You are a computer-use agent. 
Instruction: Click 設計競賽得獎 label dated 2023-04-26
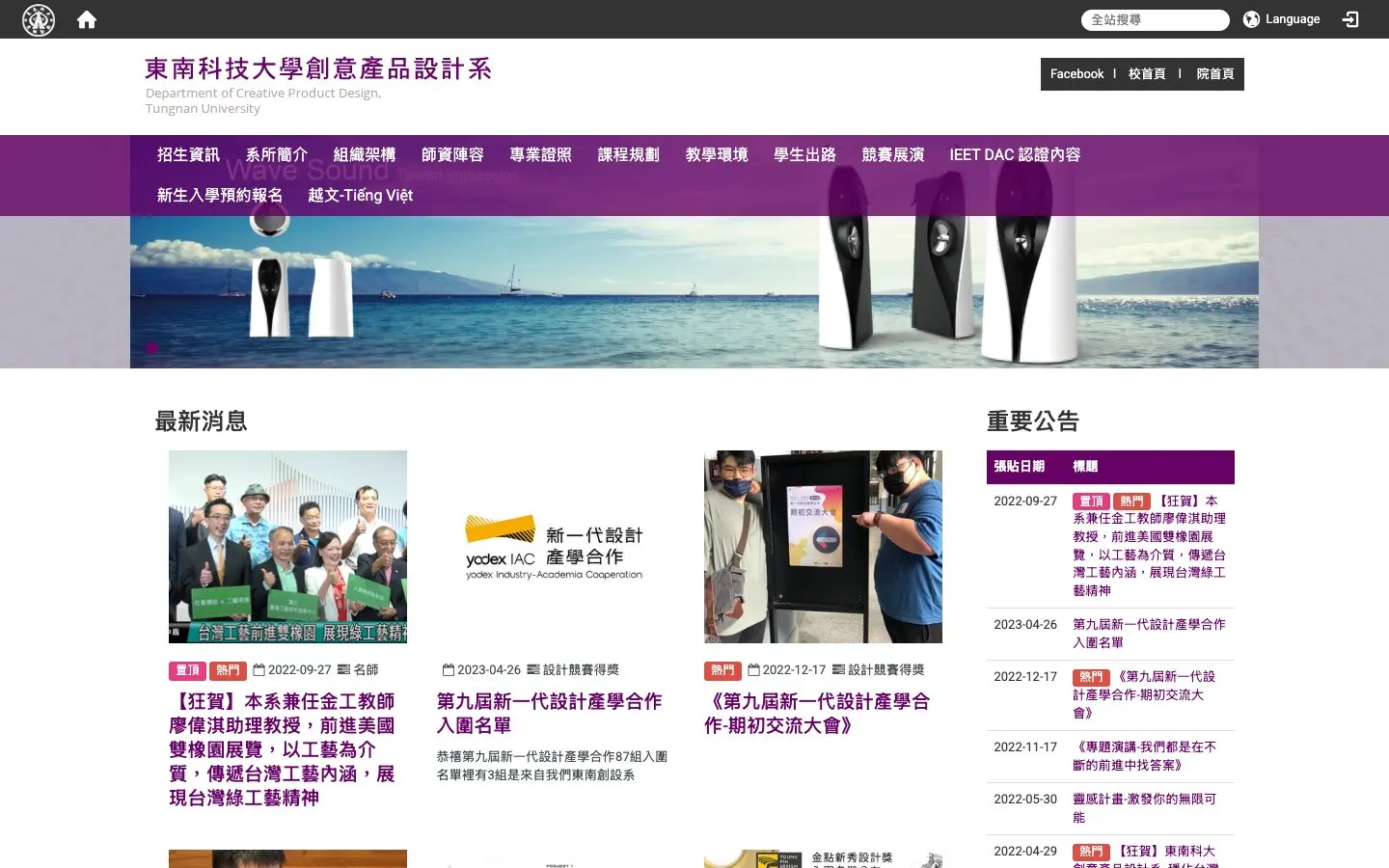point(581,670)
